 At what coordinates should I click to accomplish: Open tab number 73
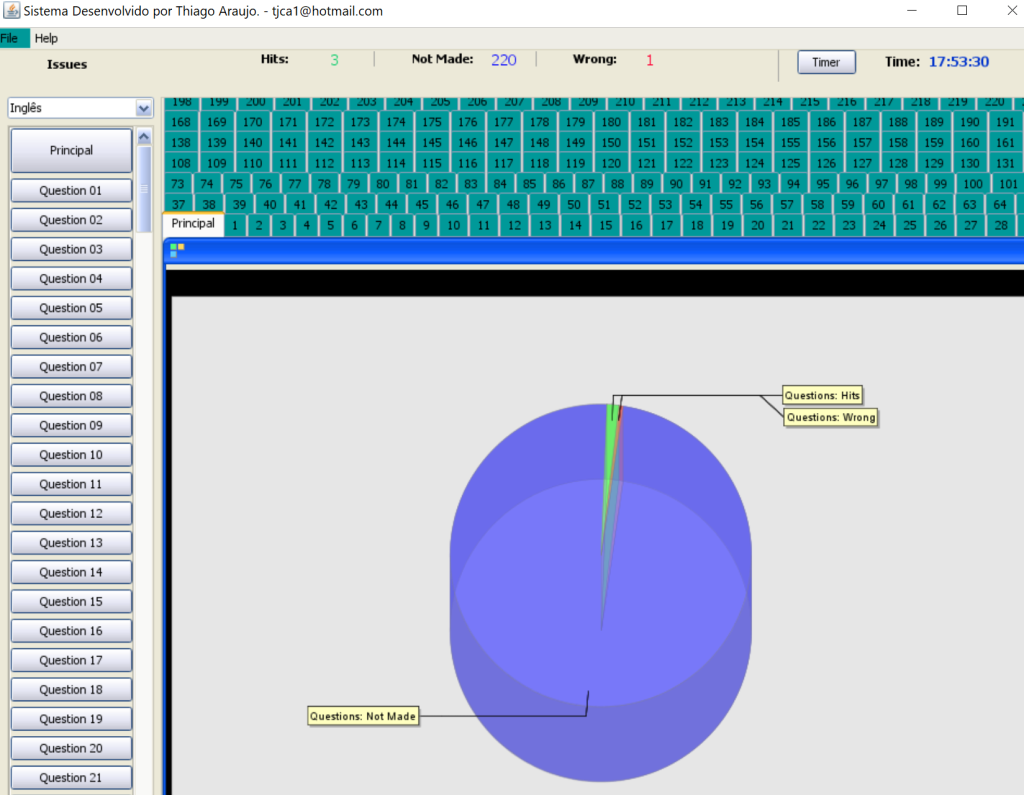[x=178, y=184]
